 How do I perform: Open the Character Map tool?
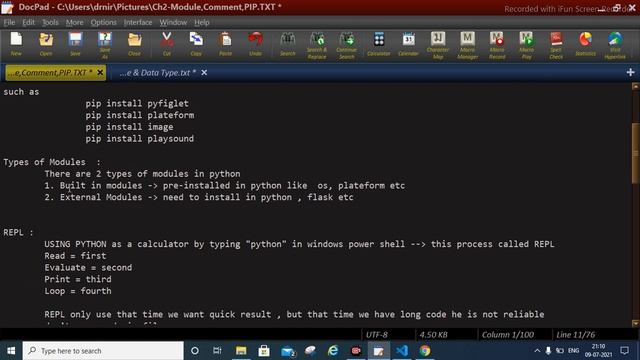(438, 45)
